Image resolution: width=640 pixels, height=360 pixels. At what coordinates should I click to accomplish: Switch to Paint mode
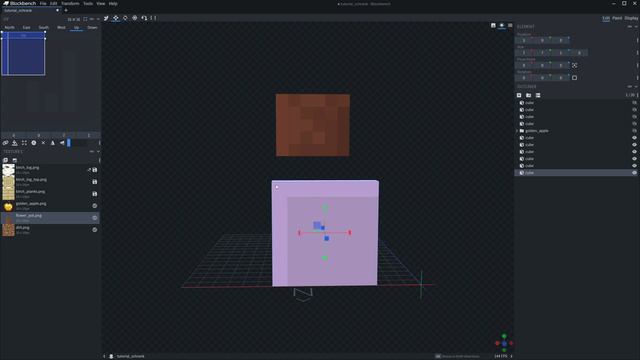click(x=617, y=18)
